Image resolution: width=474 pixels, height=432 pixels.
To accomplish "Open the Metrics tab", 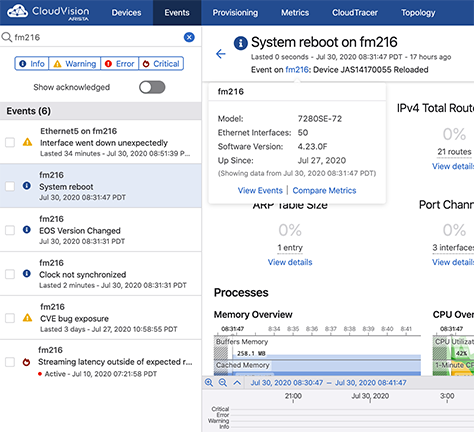I will point(295,13).
